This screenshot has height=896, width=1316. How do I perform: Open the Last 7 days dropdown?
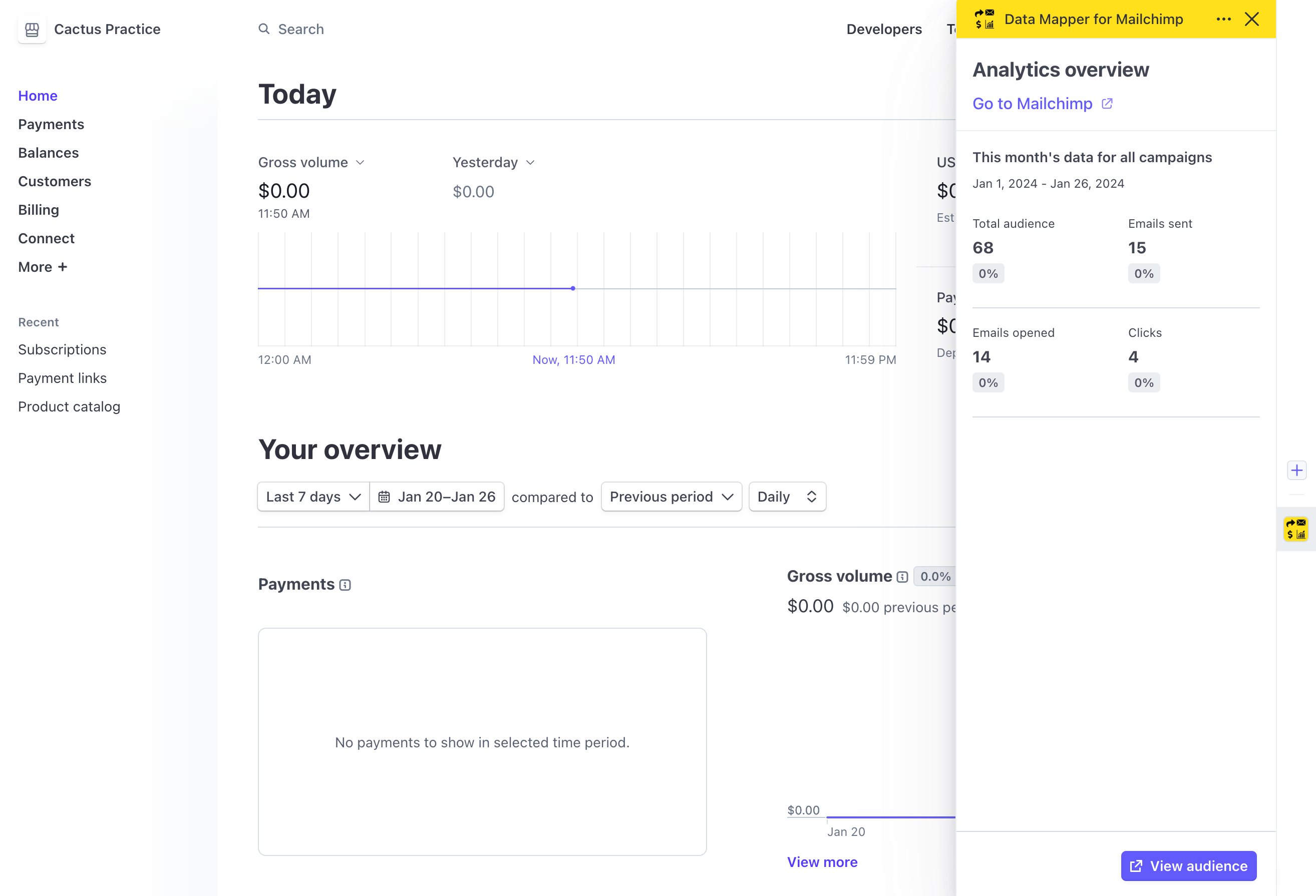click(312, 497)
